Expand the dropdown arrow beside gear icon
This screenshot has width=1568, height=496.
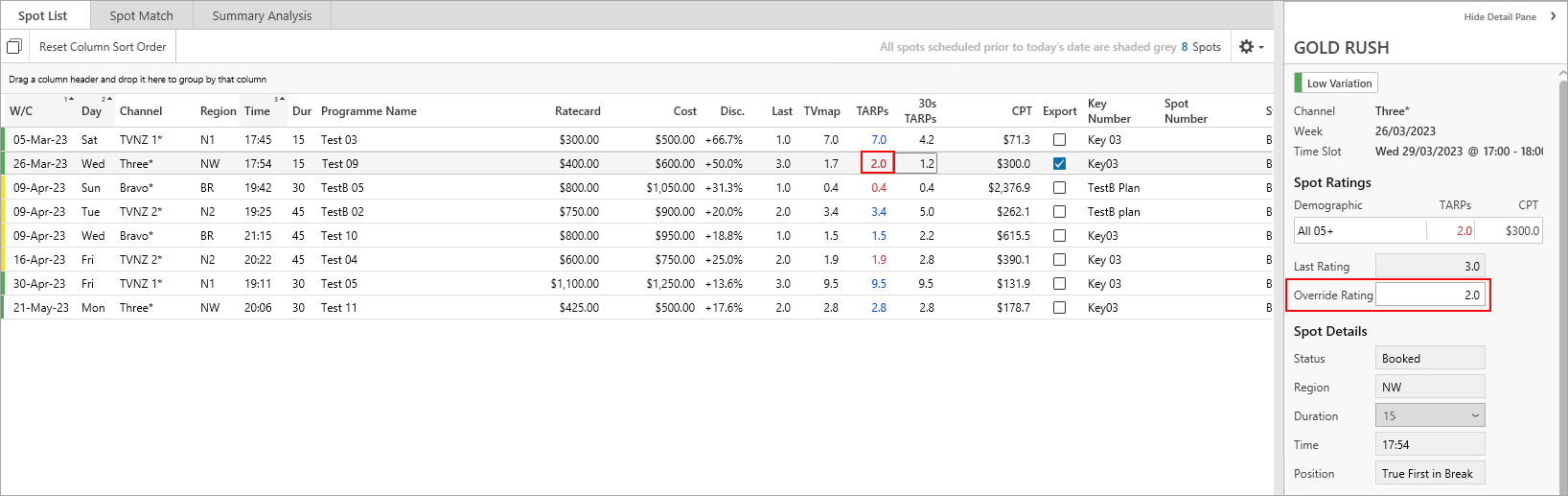point(1260,47)
